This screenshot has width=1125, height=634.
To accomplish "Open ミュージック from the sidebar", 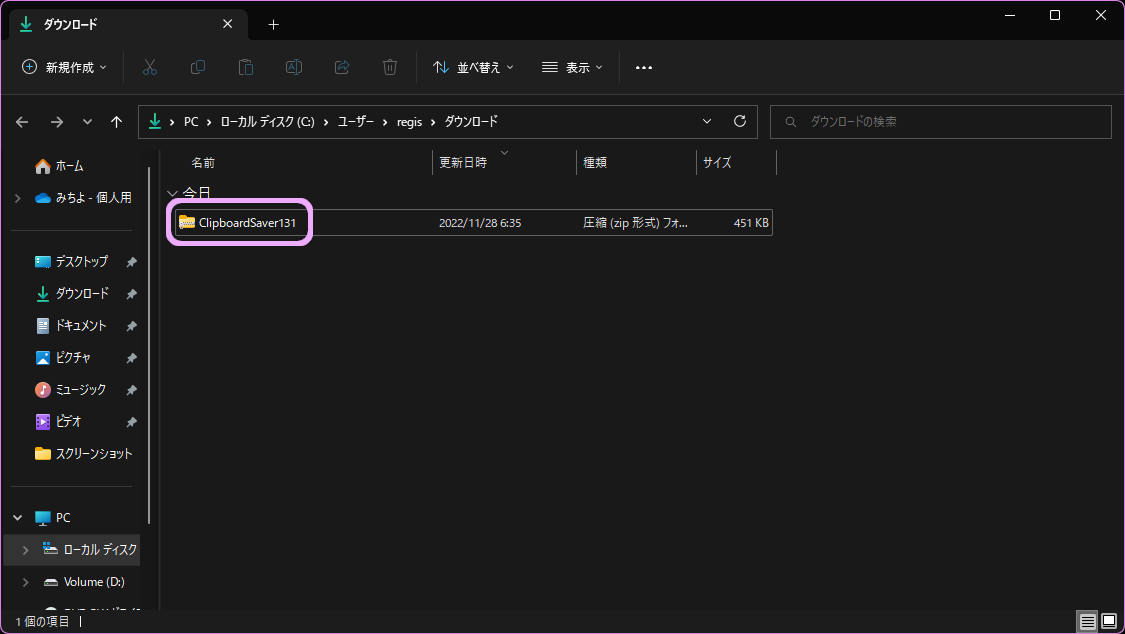I will pos(78,389).
